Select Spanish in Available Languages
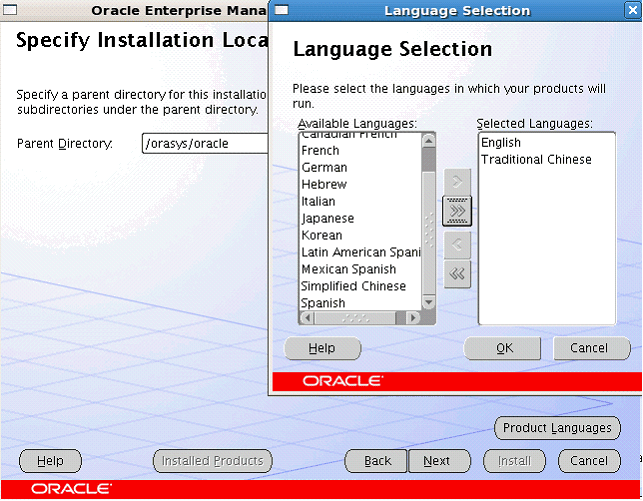The width and height of the screenshot is (643, 501). tap(360, 303)
